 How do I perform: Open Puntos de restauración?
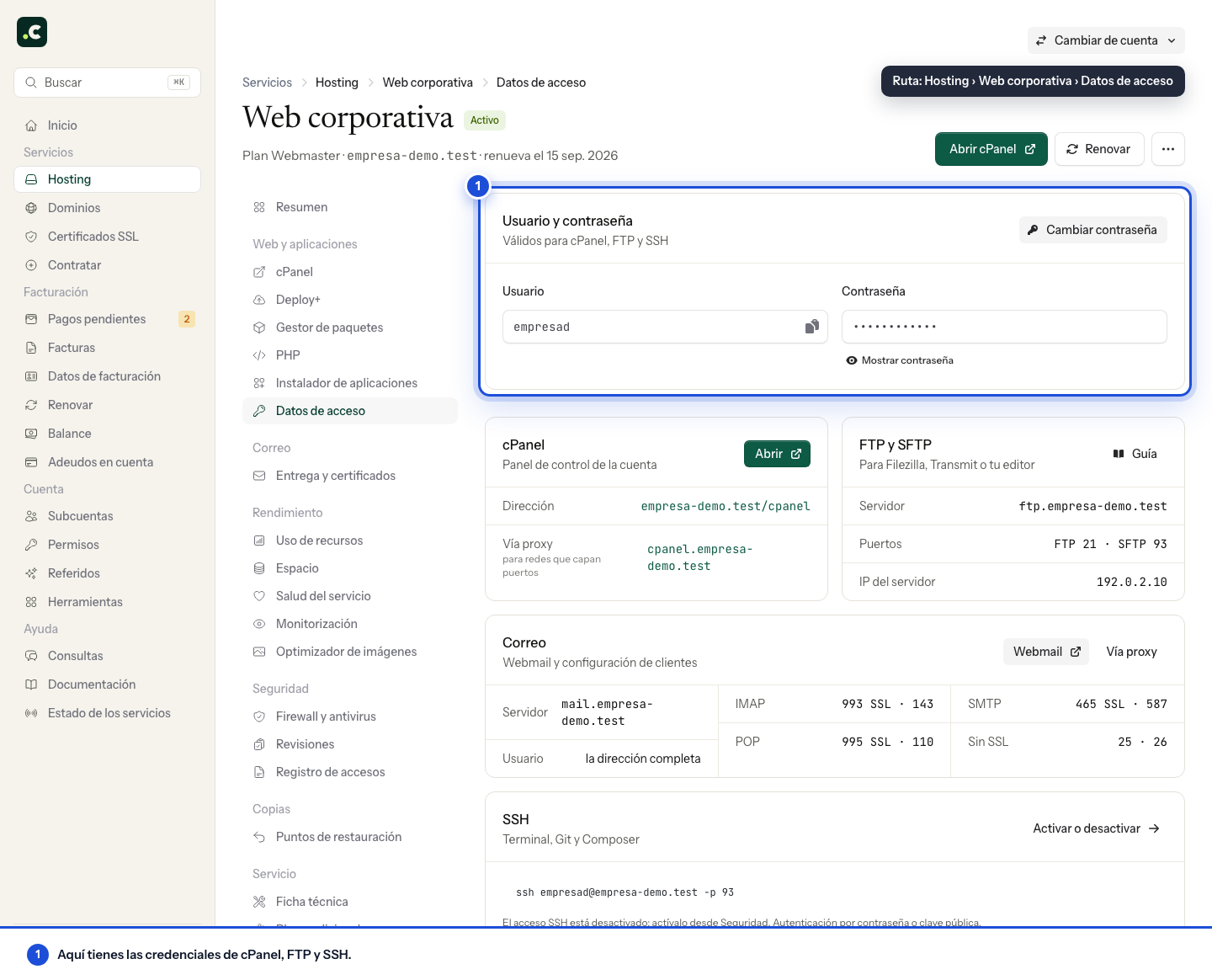pos(350,837)
